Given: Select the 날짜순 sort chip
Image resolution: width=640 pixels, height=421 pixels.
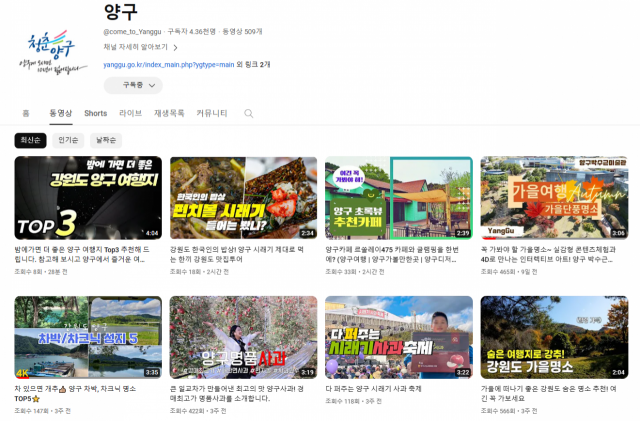Looking at the screenshot, I should coord(106,140).
